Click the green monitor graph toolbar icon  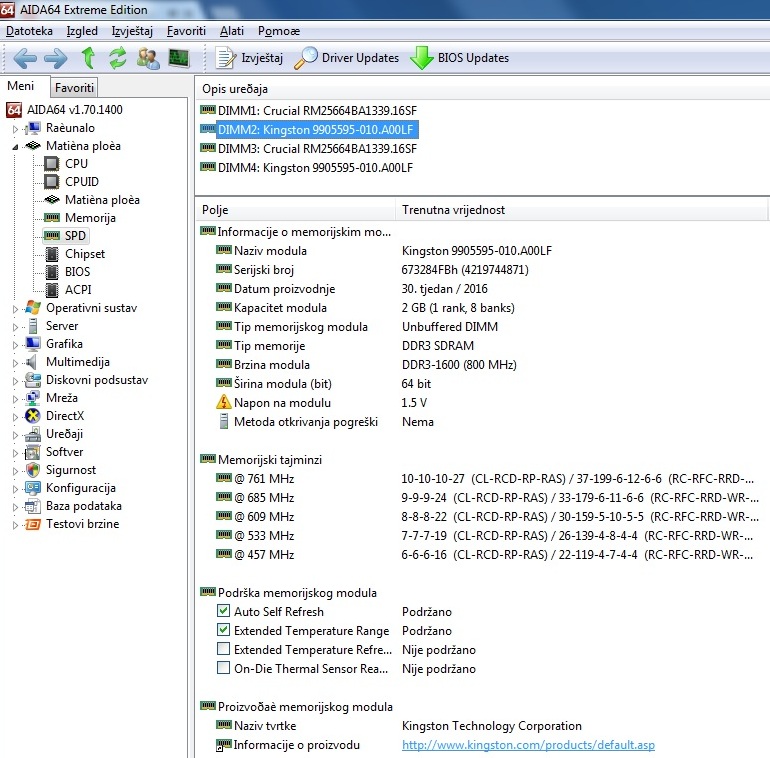[179, 58]
